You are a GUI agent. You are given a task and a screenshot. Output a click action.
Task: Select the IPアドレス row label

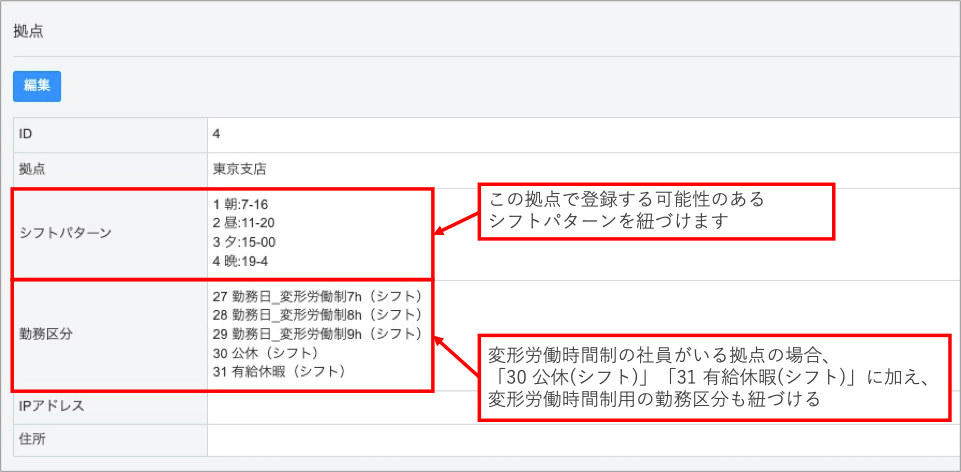tap(51, 406)
